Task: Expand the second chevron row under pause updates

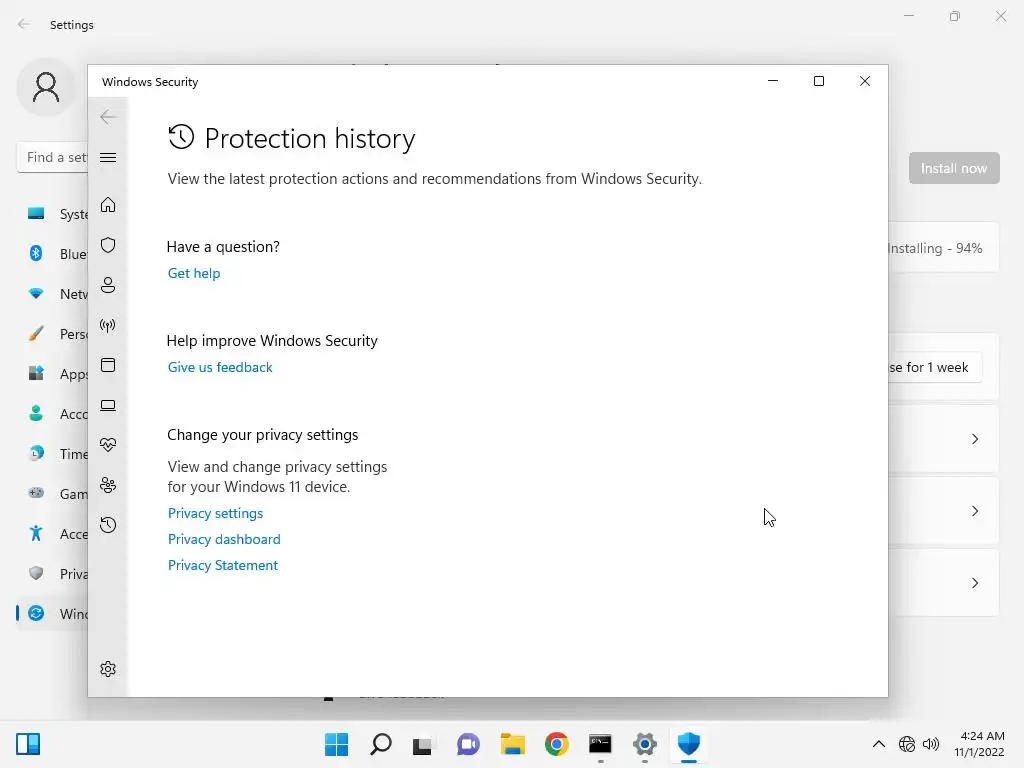Action: [x=974, y=511]
